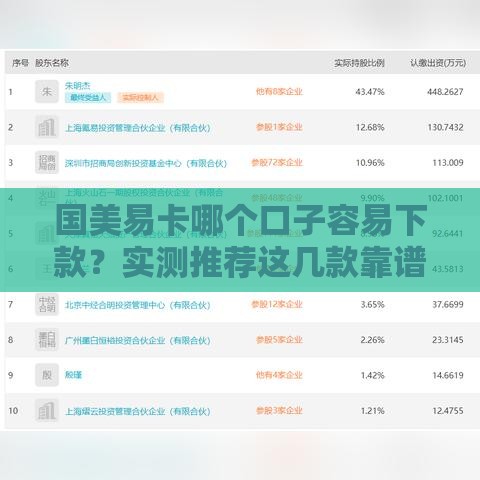Click the 朱 avatar icon in row 1
This screenshot has width=480, height=480.
coord(47,91)
